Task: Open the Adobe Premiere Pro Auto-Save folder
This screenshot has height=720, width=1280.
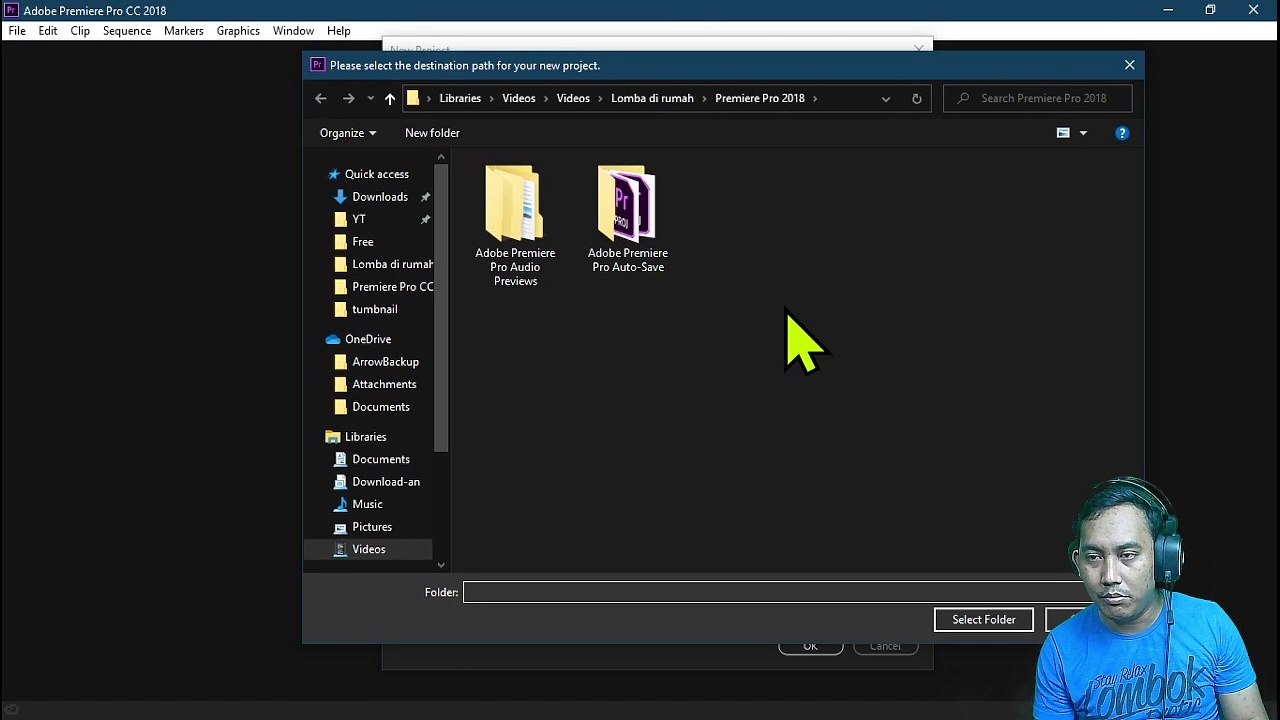Action: click(x=627, y=219)
